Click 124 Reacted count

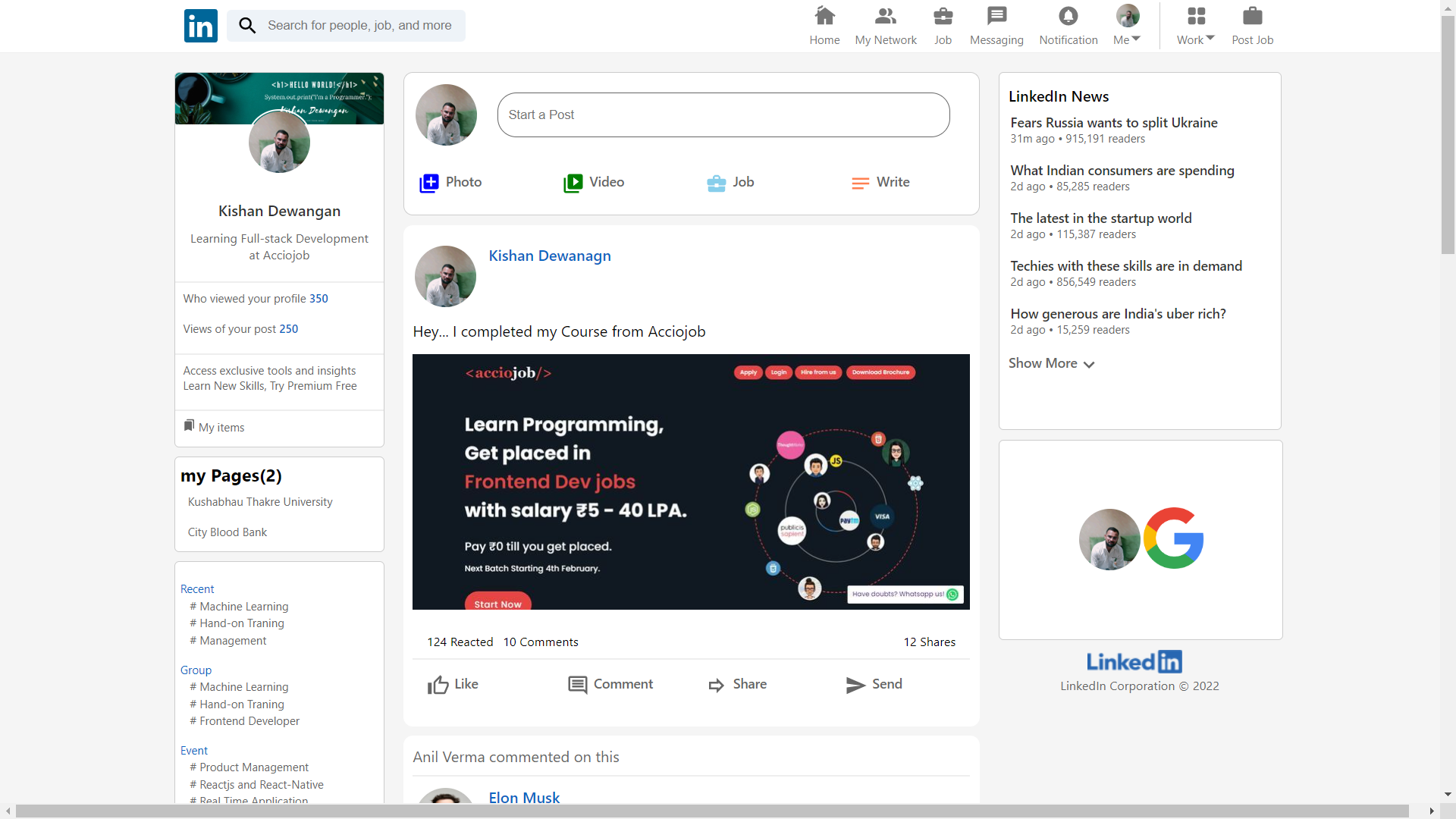tap(460, 642)
